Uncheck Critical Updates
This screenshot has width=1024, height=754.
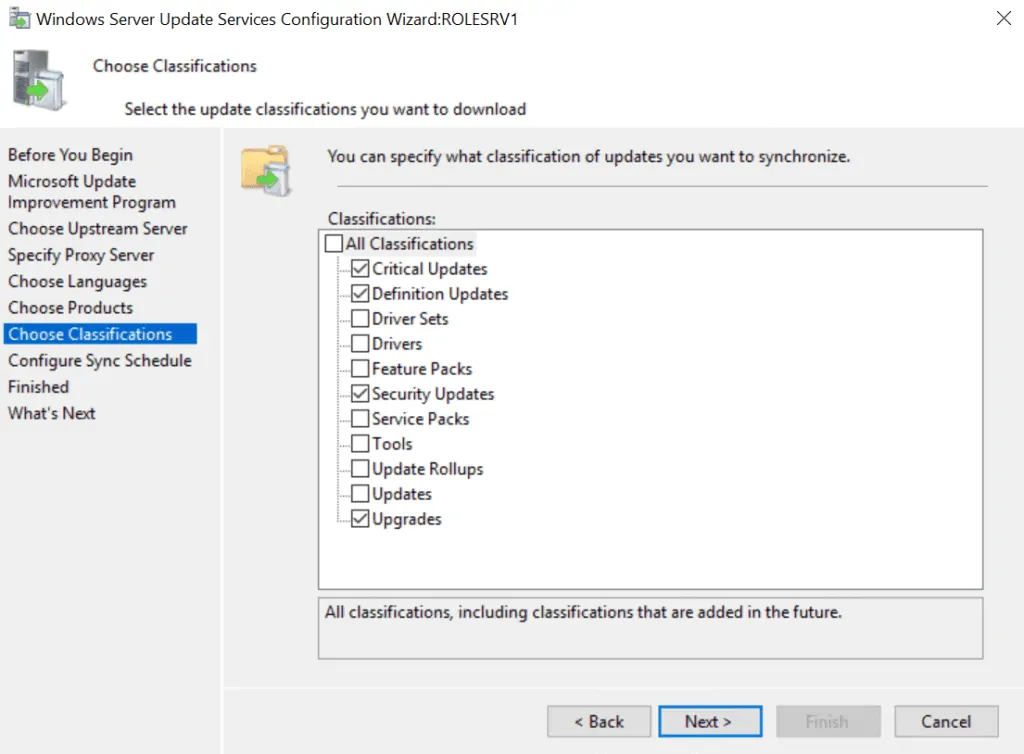tap(361, 268)
